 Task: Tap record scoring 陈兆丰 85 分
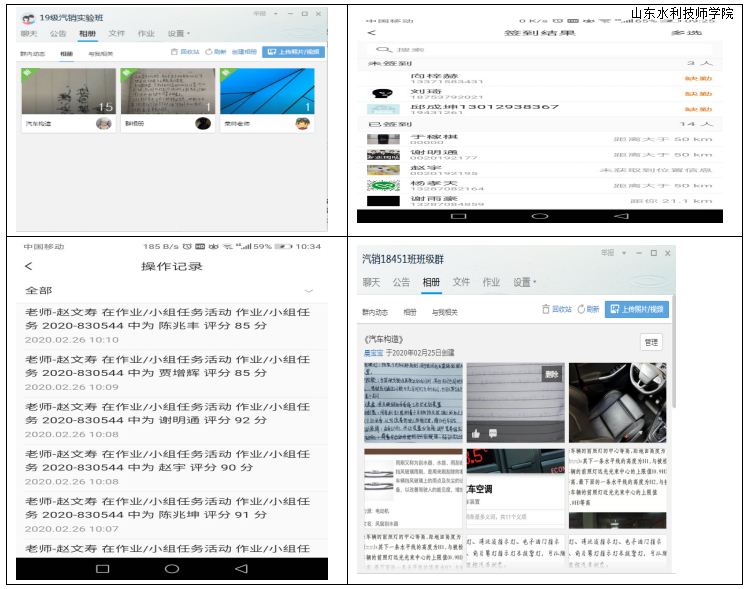172,326
